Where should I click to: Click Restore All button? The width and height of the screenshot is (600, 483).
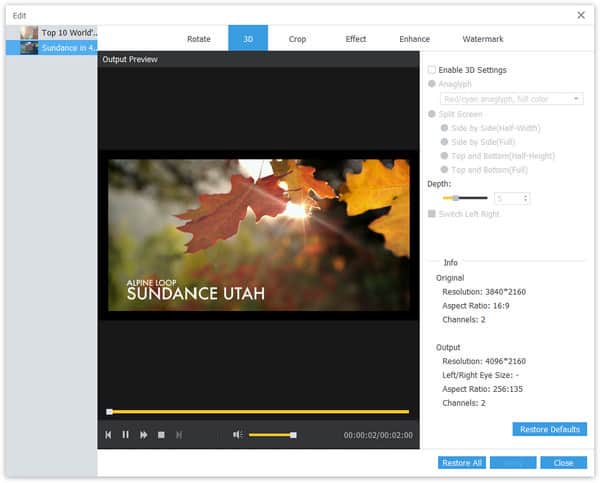point(462,462)
